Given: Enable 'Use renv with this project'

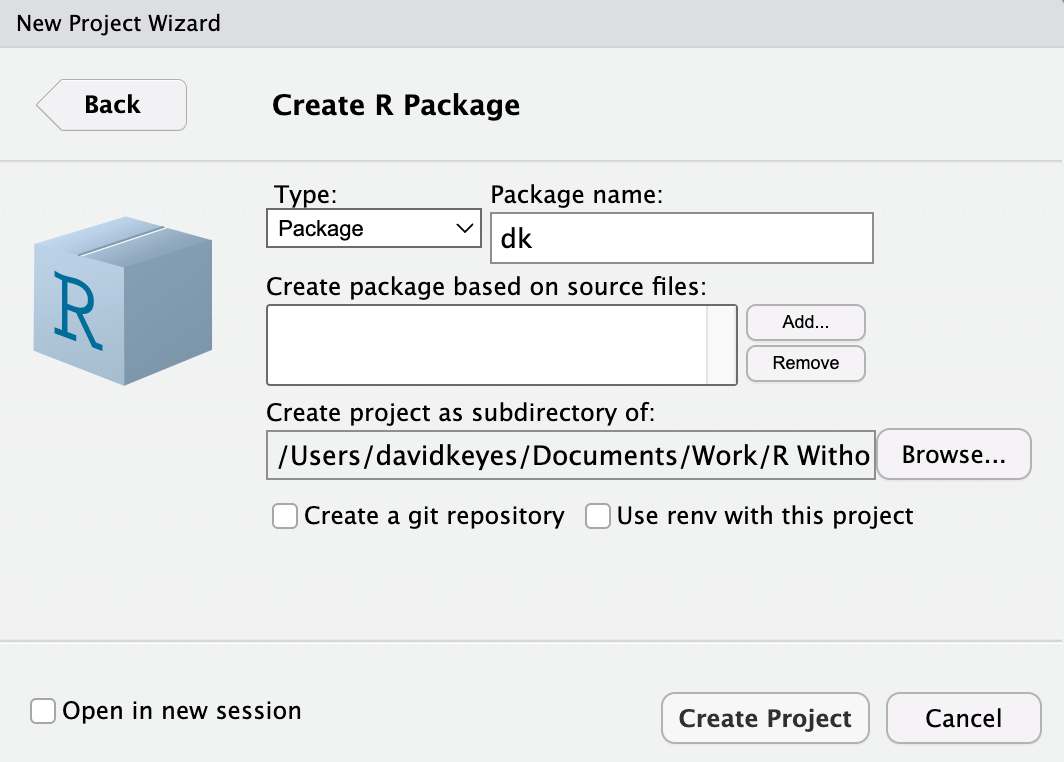Looking at the screenshot, I should pyautogui.click(x=598, y=516).
